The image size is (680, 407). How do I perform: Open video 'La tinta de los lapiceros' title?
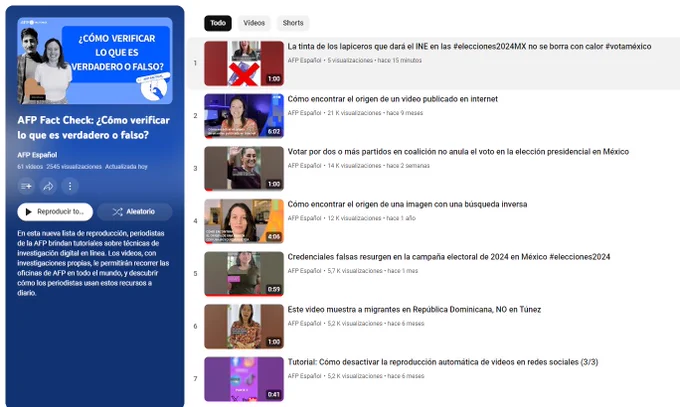coord(469,46)
